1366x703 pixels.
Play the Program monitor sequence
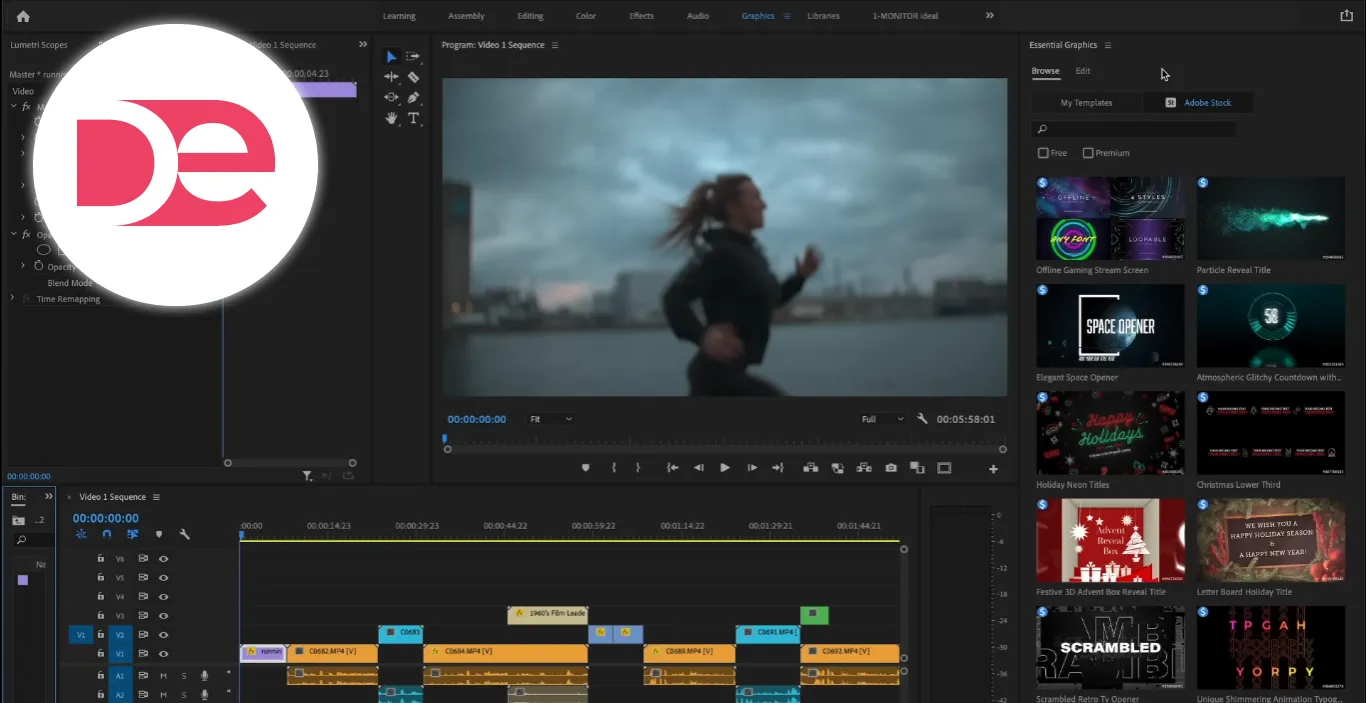coord(725,468)
